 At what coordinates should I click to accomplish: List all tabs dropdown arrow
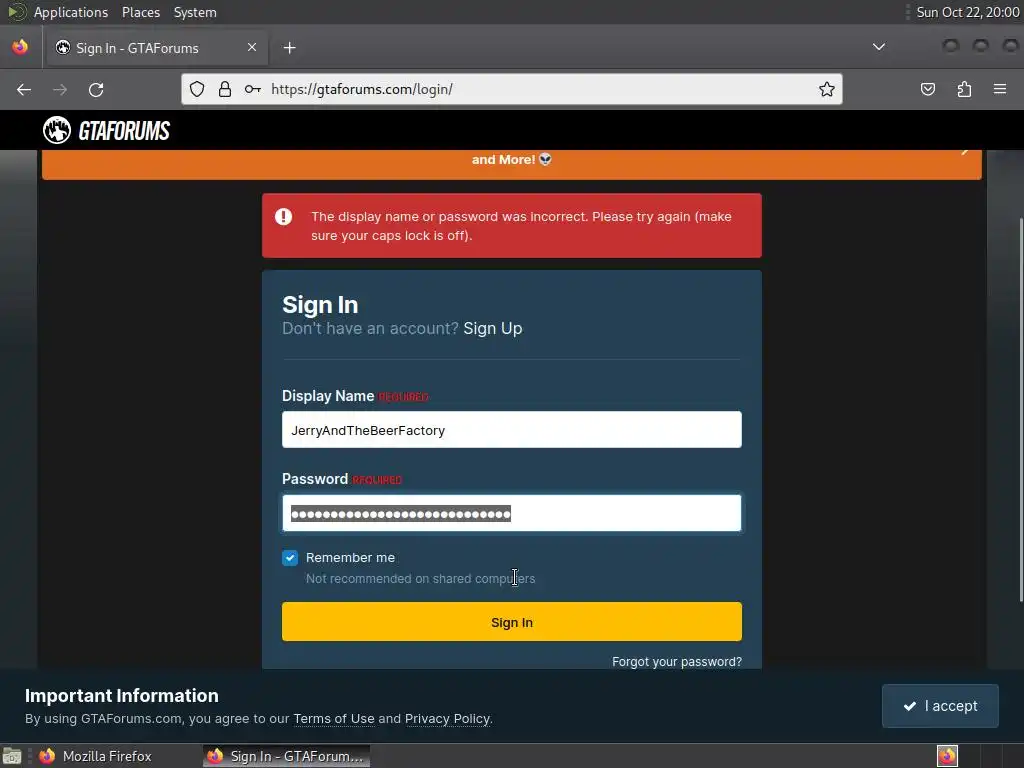[879, 47]
